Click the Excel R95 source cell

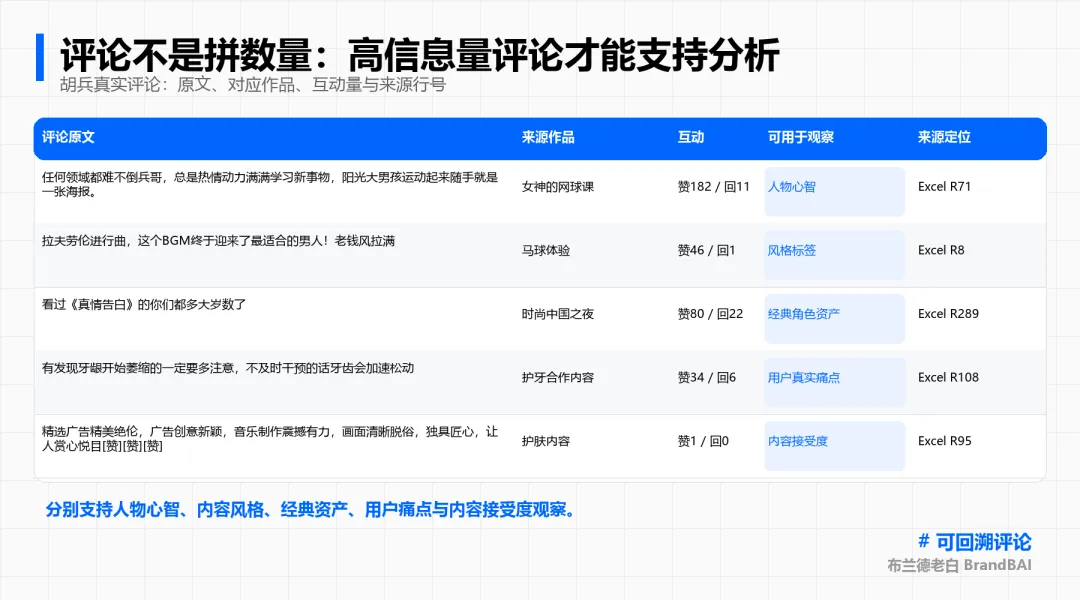[x=944, y=441]
